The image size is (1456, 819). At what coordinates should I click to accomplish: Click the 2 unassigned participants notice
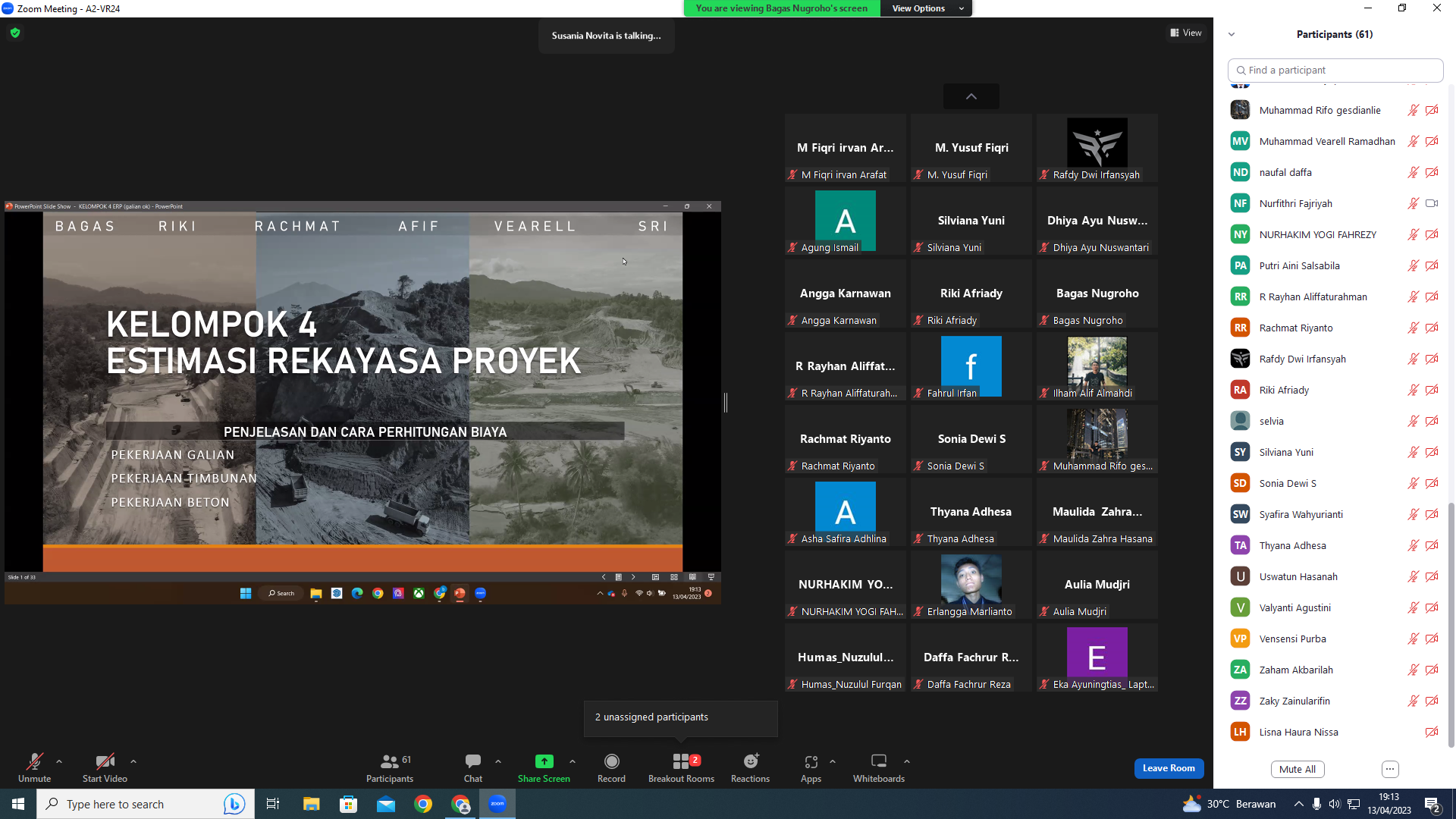[x=681, y=717]
